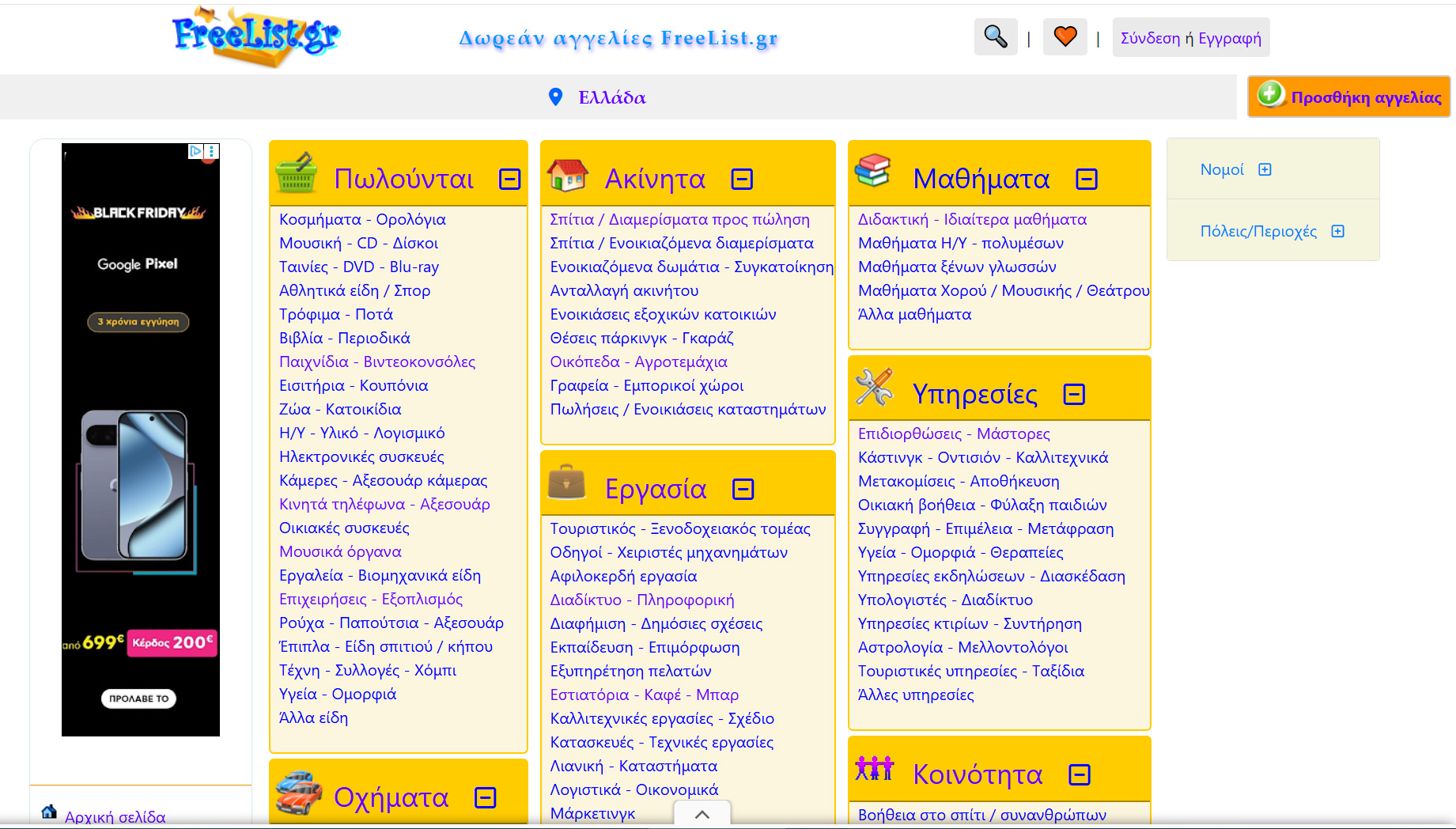This screenshot has height=829, width=1456.
Task: Collapse the Ακίνητα category section
Action: [x=742, y=180]
